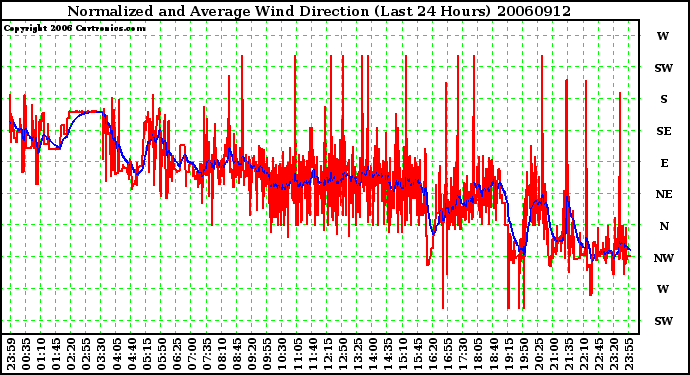The width and height of the screenshot is (690, 375).
Task: Click the '19:15' time label
Action: 509,354
